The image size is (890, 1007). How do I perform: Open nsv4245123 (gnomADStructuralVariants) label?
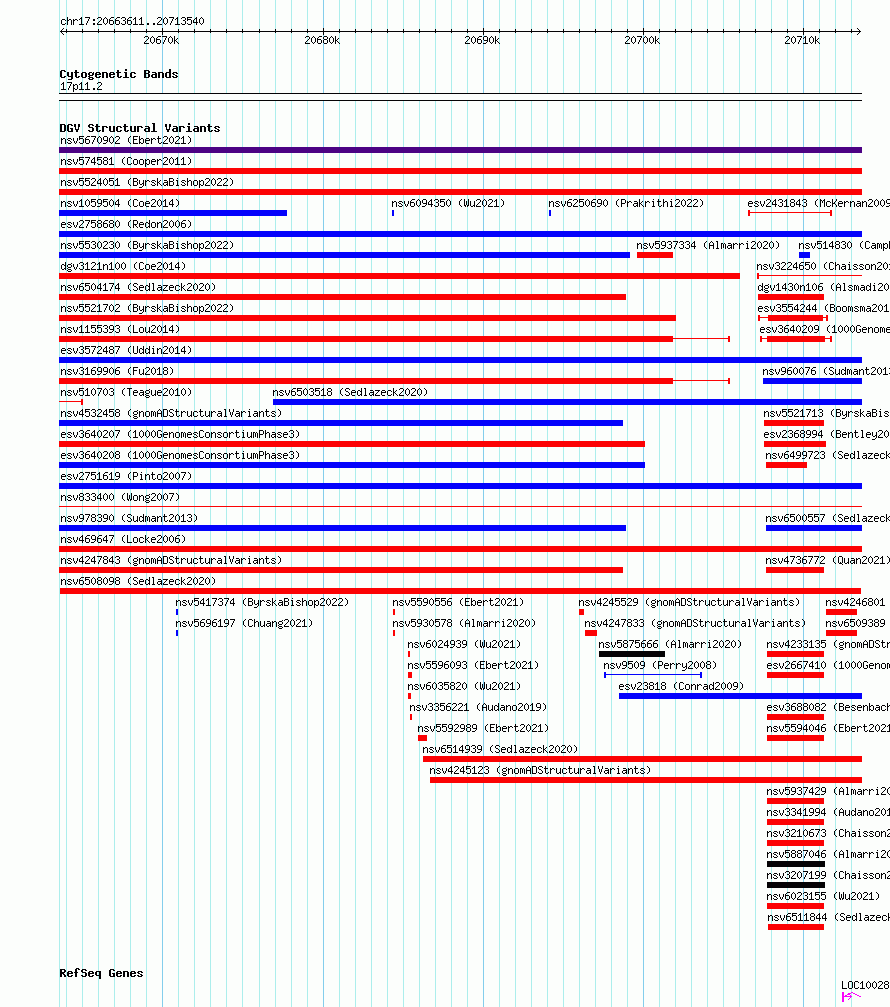pyautogui.click(x=540, y=770)
